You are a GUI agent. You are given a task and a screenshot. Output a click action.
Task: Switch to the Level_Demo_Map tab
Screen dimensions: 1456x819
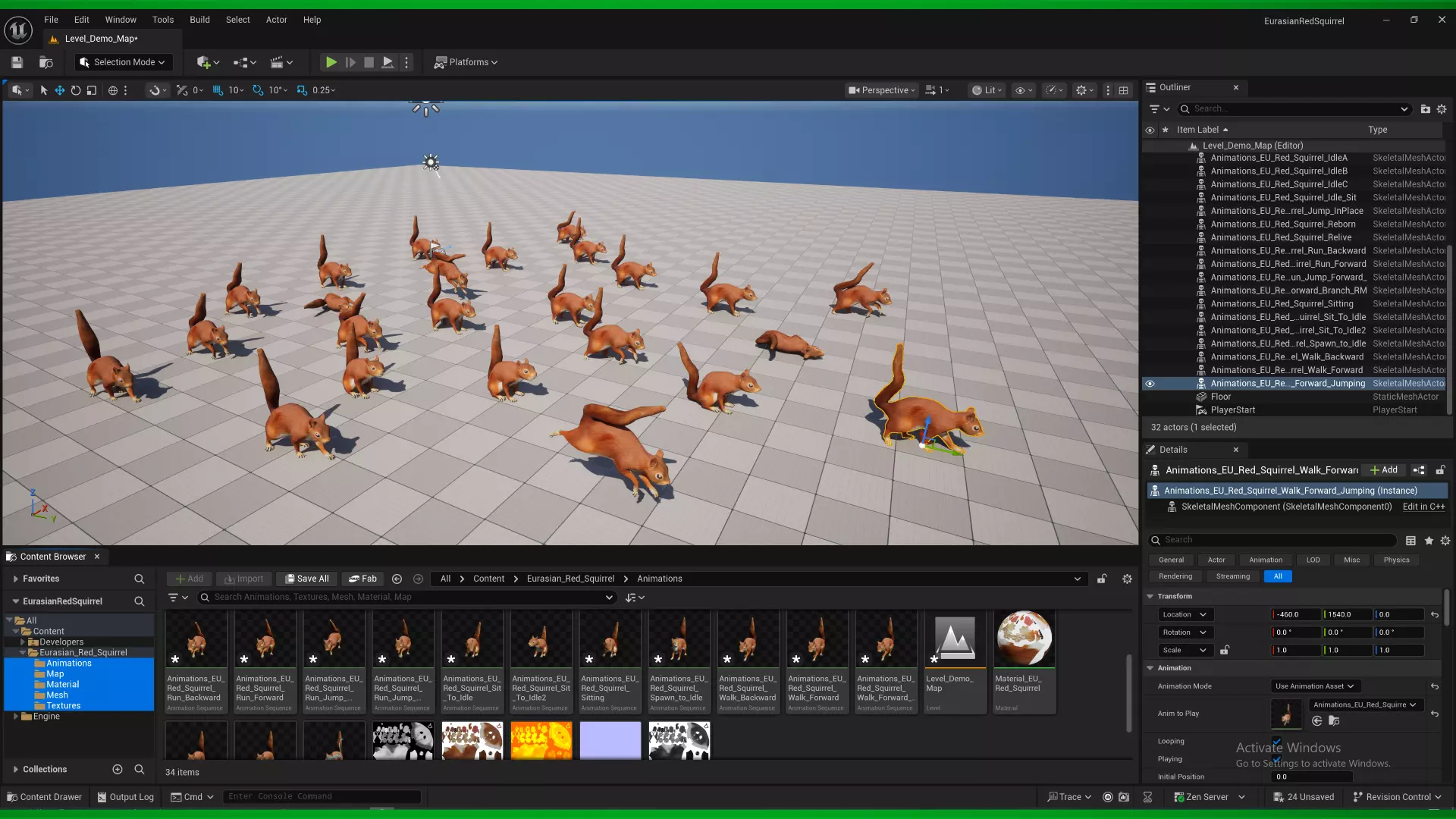[101, 39]
